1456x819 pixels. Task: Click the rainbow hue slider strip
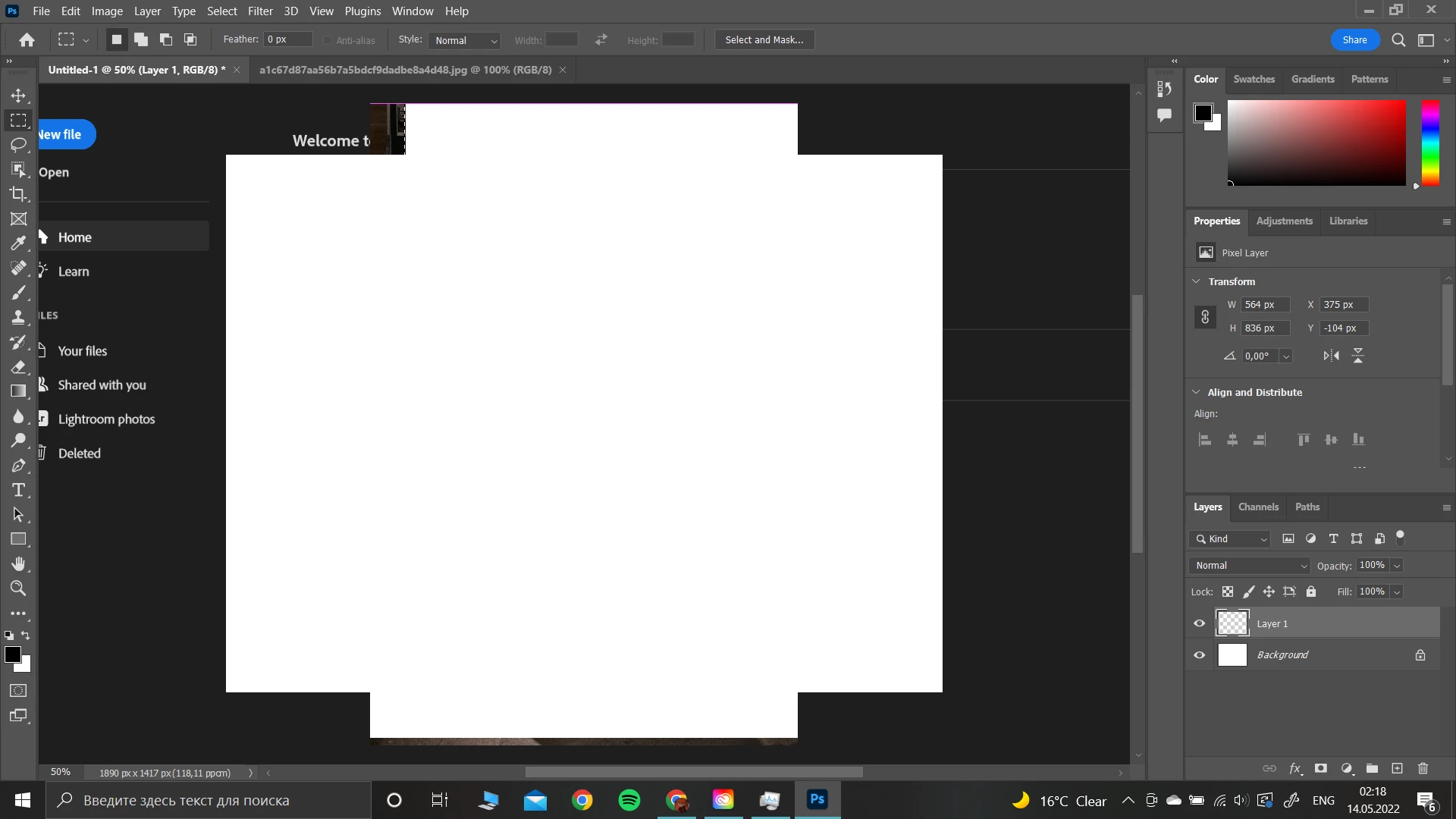coord(1430,143)
